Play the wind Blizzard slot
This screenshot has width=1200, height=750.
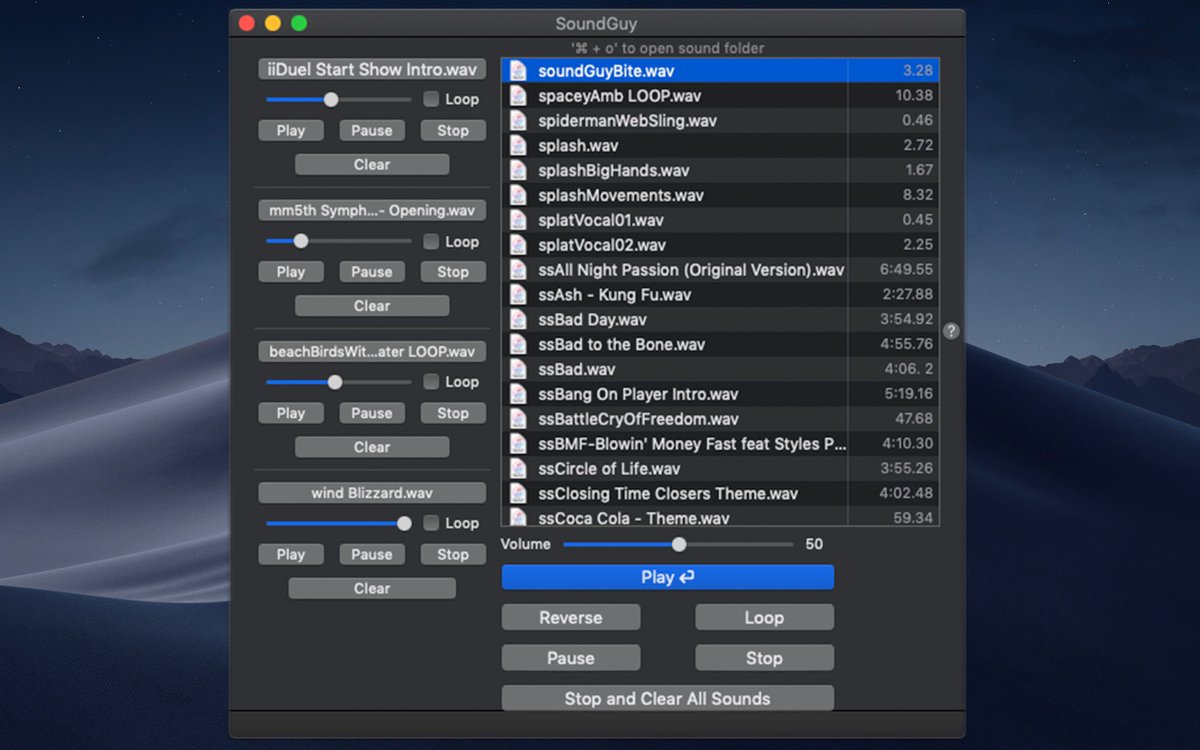pos(291,555)
